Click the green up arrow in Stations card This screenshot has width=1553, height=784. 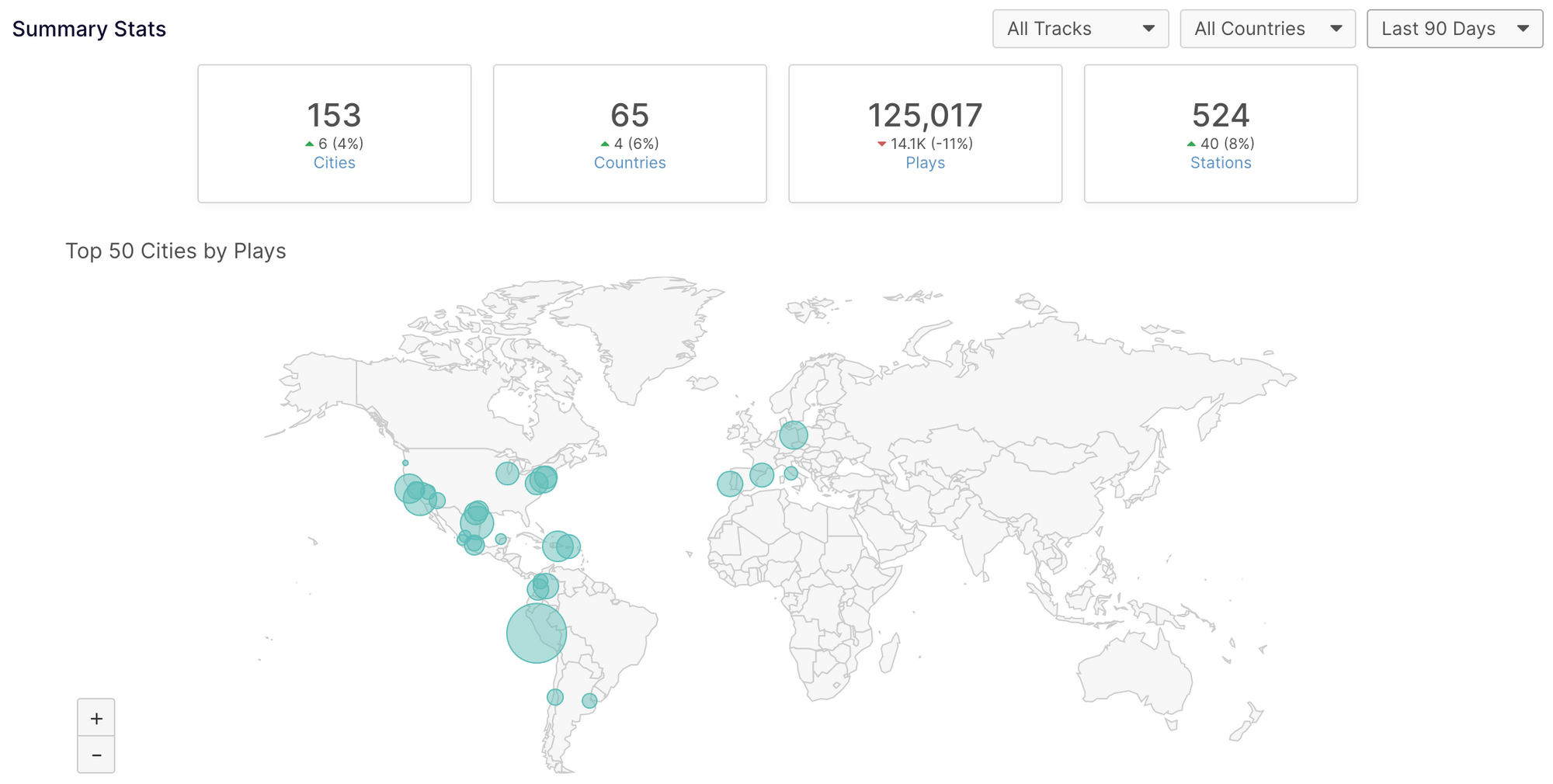pyautogui.click(x=1191, y=144)
